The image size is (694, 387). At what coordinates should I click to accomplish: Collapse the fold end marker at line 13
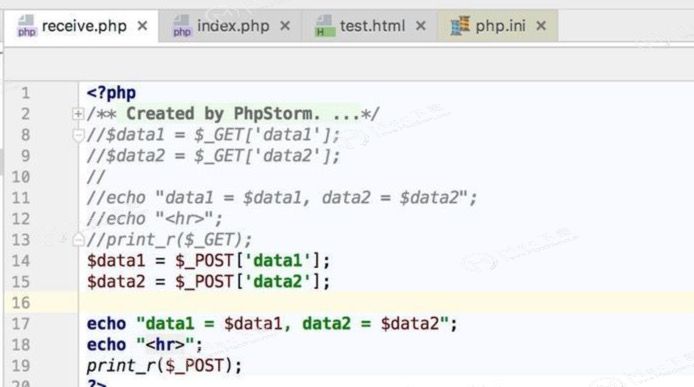pos(78,240)
